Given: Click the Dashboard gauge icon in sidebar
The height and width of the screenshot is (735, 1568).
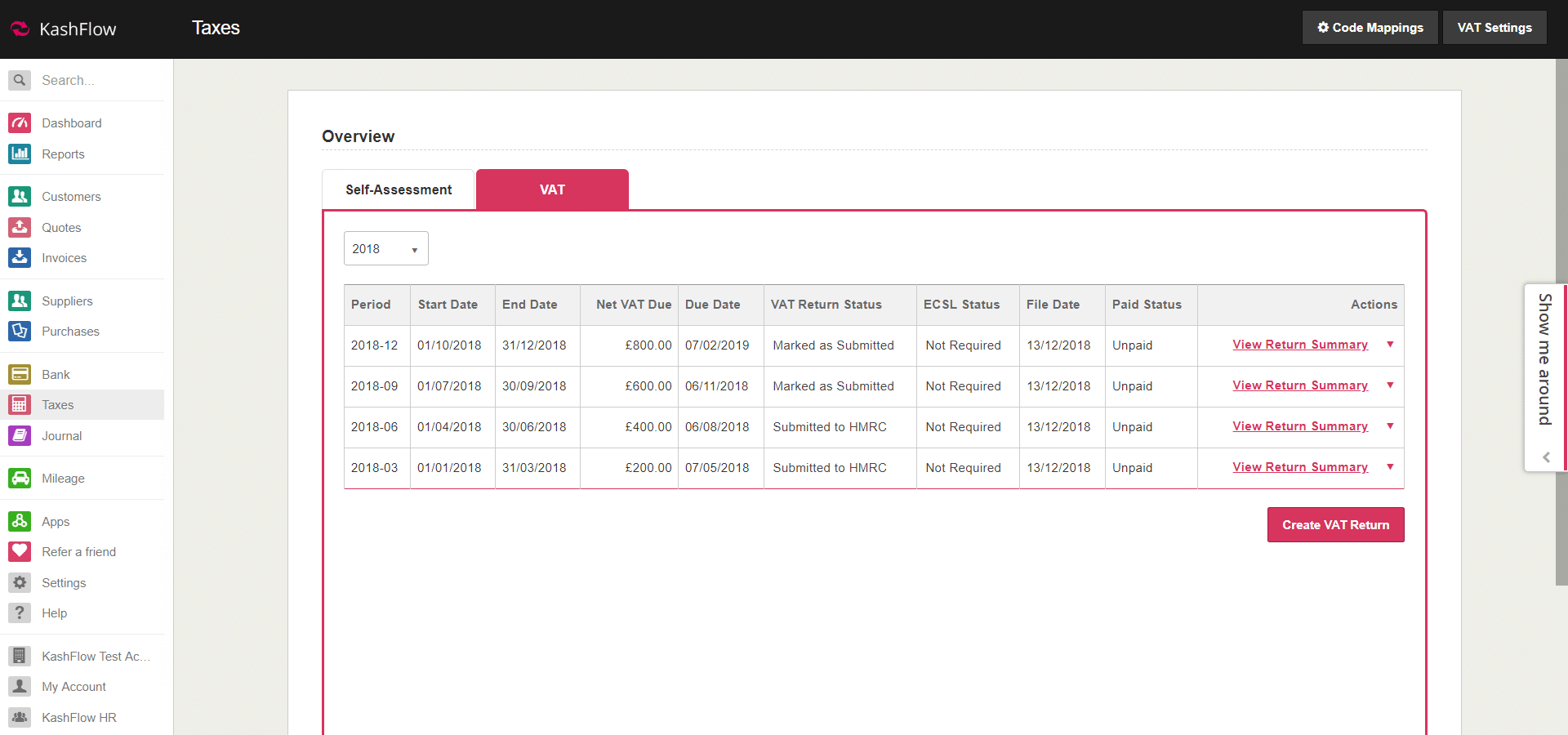Looking at the screenshot, I should [x=20, y=123].
